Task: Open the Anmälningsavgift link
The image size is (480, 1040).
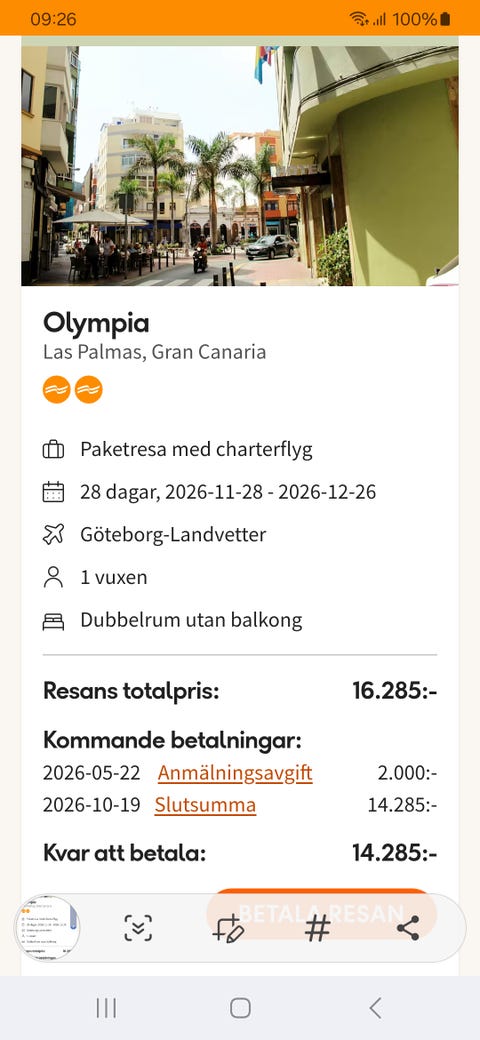Action: point(235,773)
